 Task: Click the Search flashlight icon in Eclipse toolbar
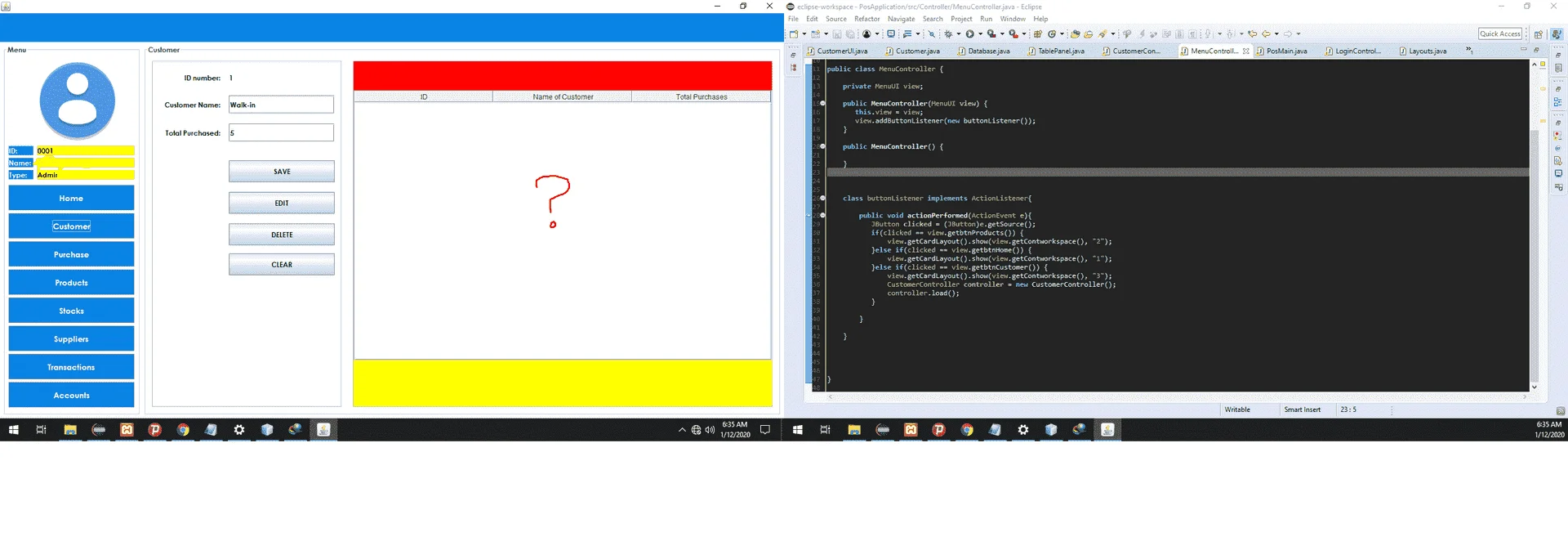(x=1102, y=34)
